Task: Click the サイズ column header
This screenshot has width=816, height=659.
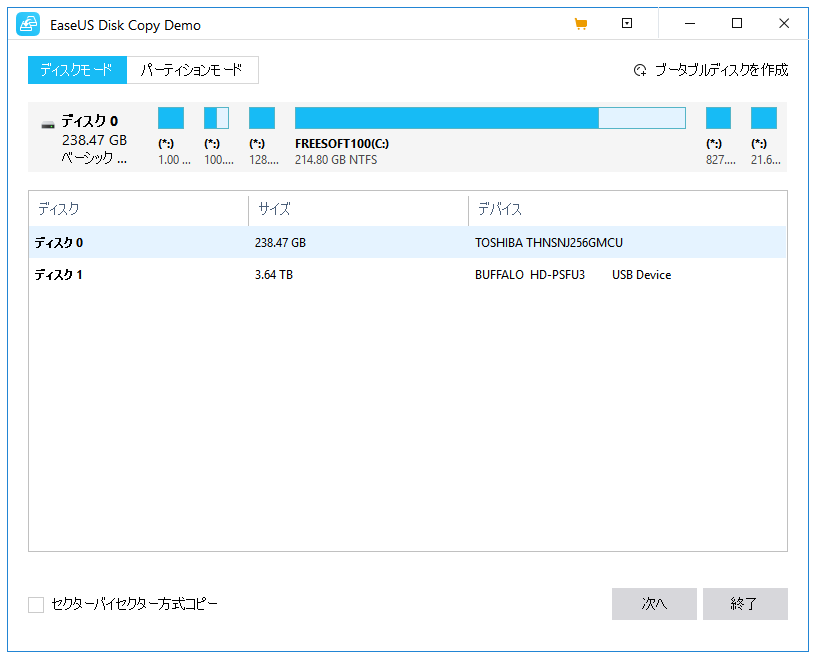Action: [268, 210]
